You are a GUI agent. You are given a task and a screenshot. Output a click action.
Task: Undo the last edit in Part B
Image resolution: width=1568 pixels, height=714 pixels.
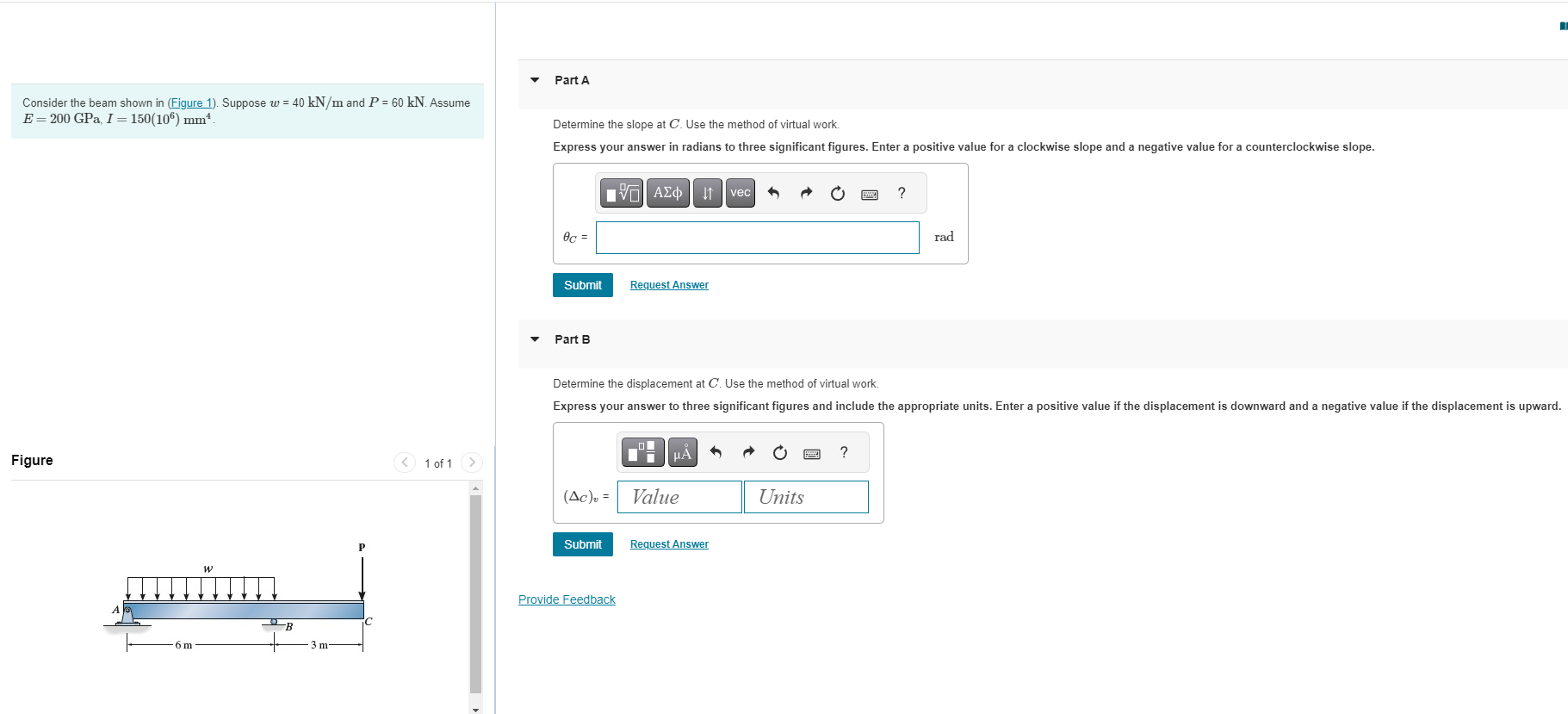[716, 452]
